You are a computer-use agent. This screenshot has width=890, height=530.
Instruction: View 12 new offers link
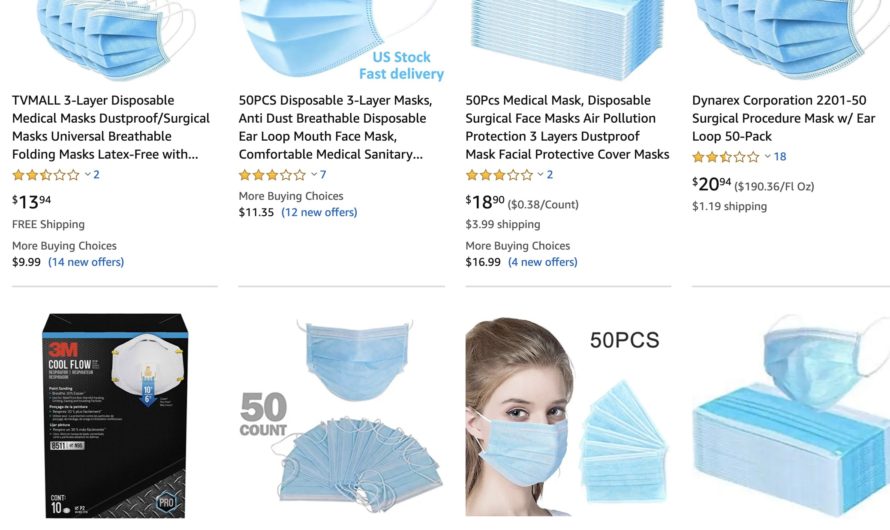[x=320, y=212]
